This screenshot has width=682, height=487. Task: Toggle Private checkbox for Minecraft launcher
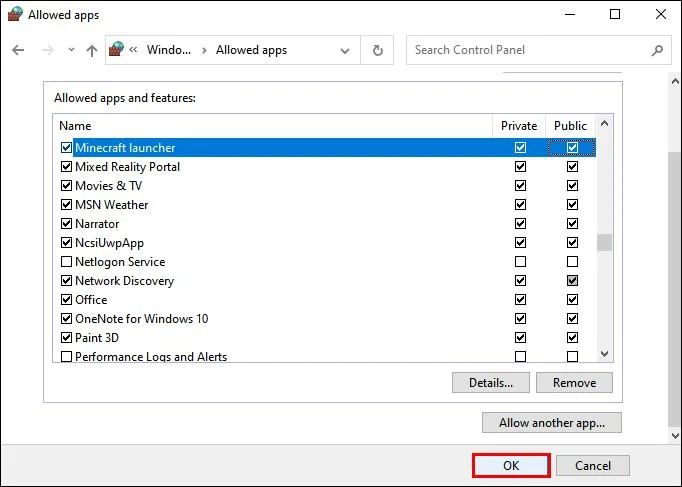(520, 147)
